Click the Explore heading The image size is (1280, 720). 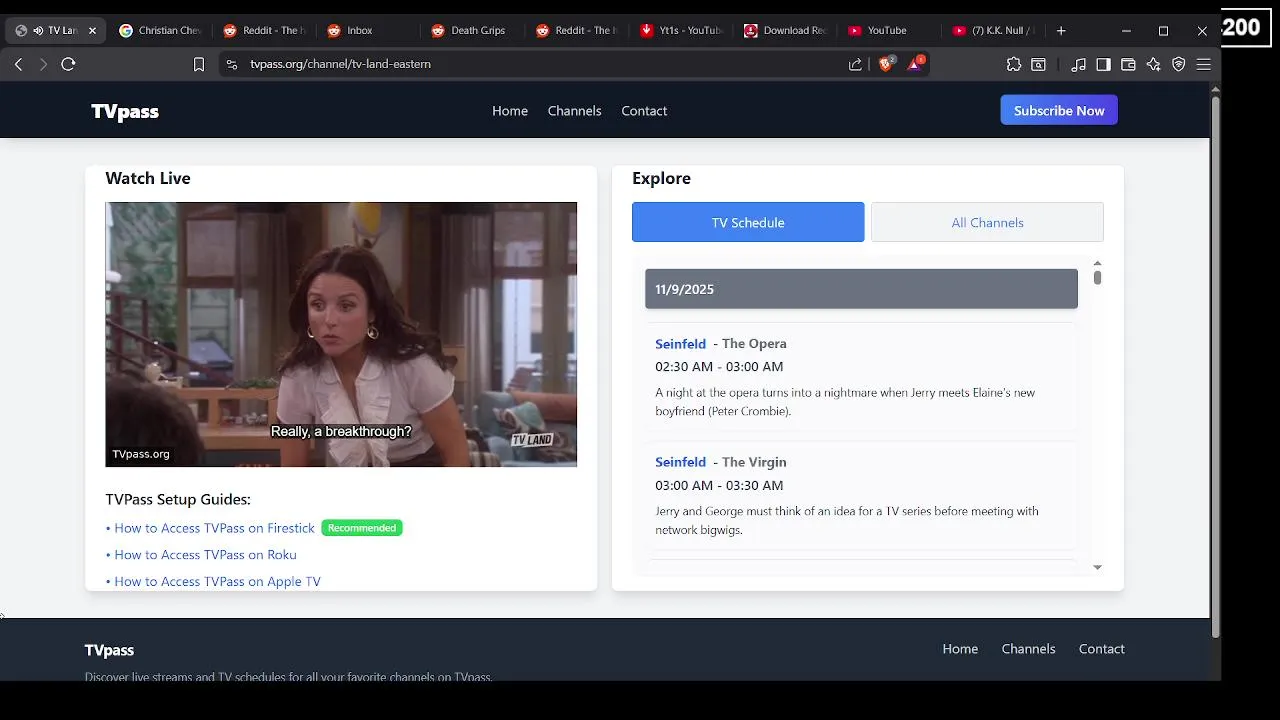[661, 178]
